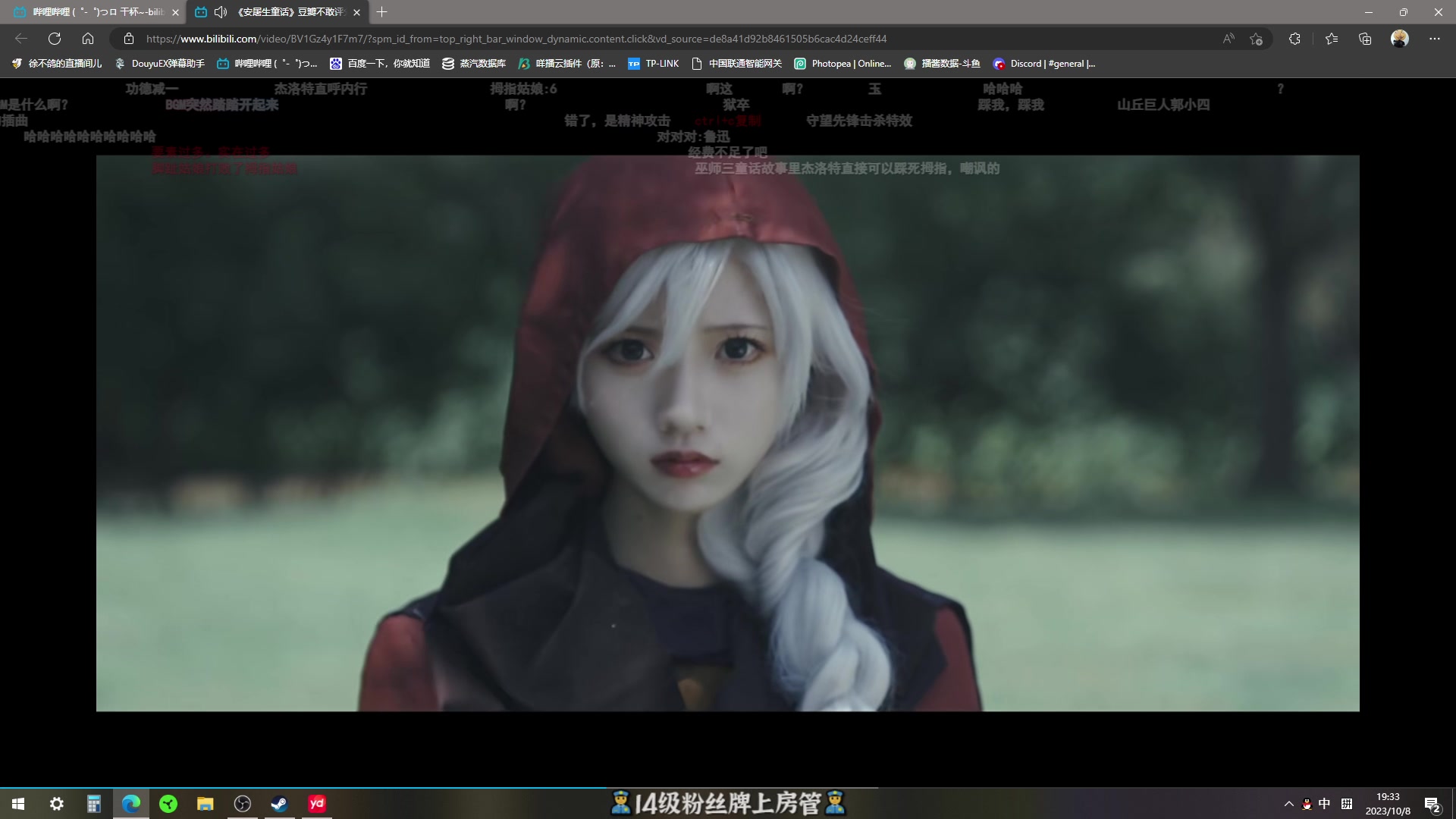Open File Explorer from taskbar
The image size is (1456, 819).
point(205,804)
